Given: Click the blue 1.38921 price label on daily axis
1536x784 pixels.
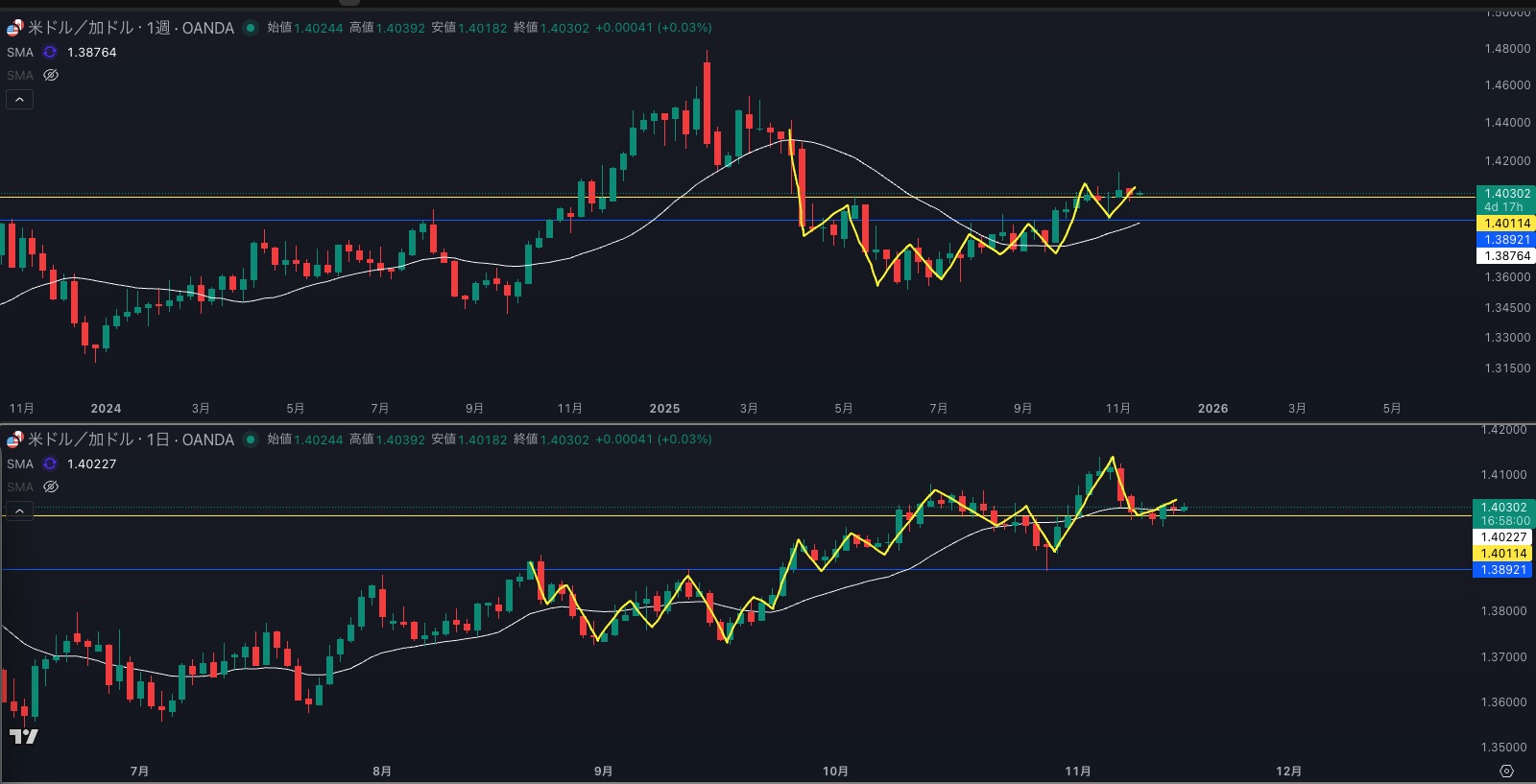Looking at the screenshot, I should pyautogui.click(x=1504, y=570).
